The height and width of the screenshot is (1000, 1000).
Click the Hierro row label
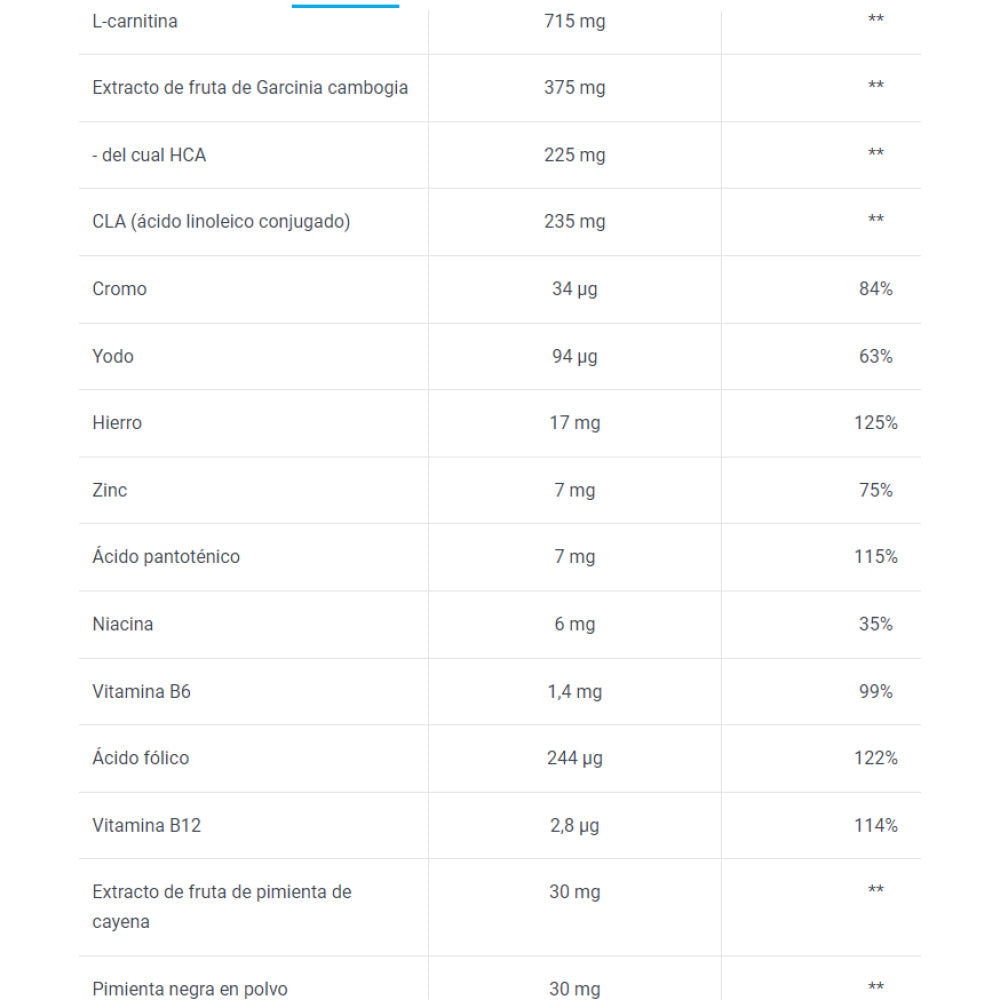pos(117,423)
